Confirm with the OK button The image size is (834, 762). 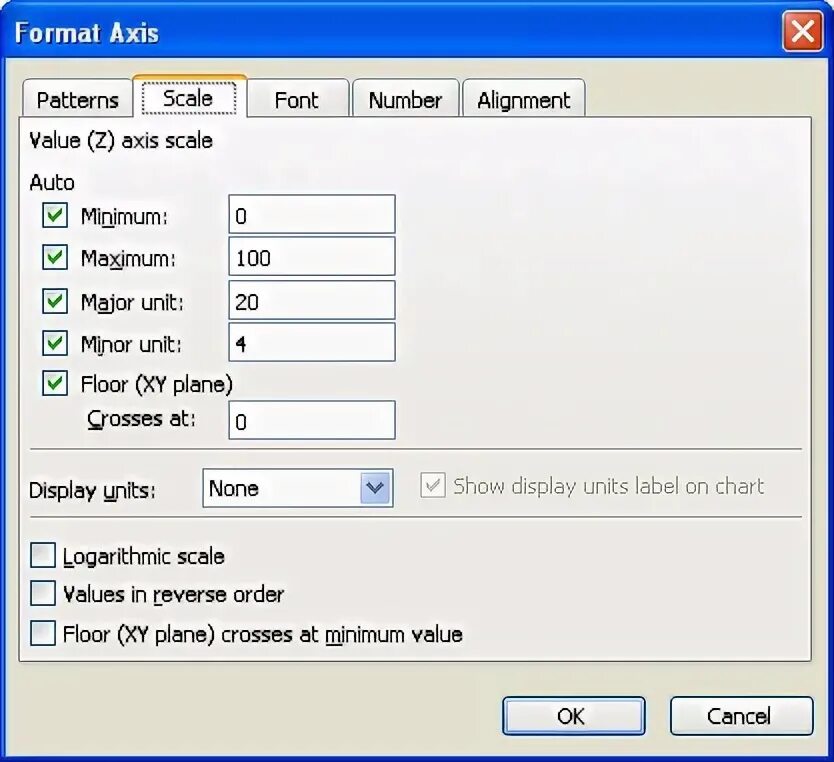coord(573,716)
